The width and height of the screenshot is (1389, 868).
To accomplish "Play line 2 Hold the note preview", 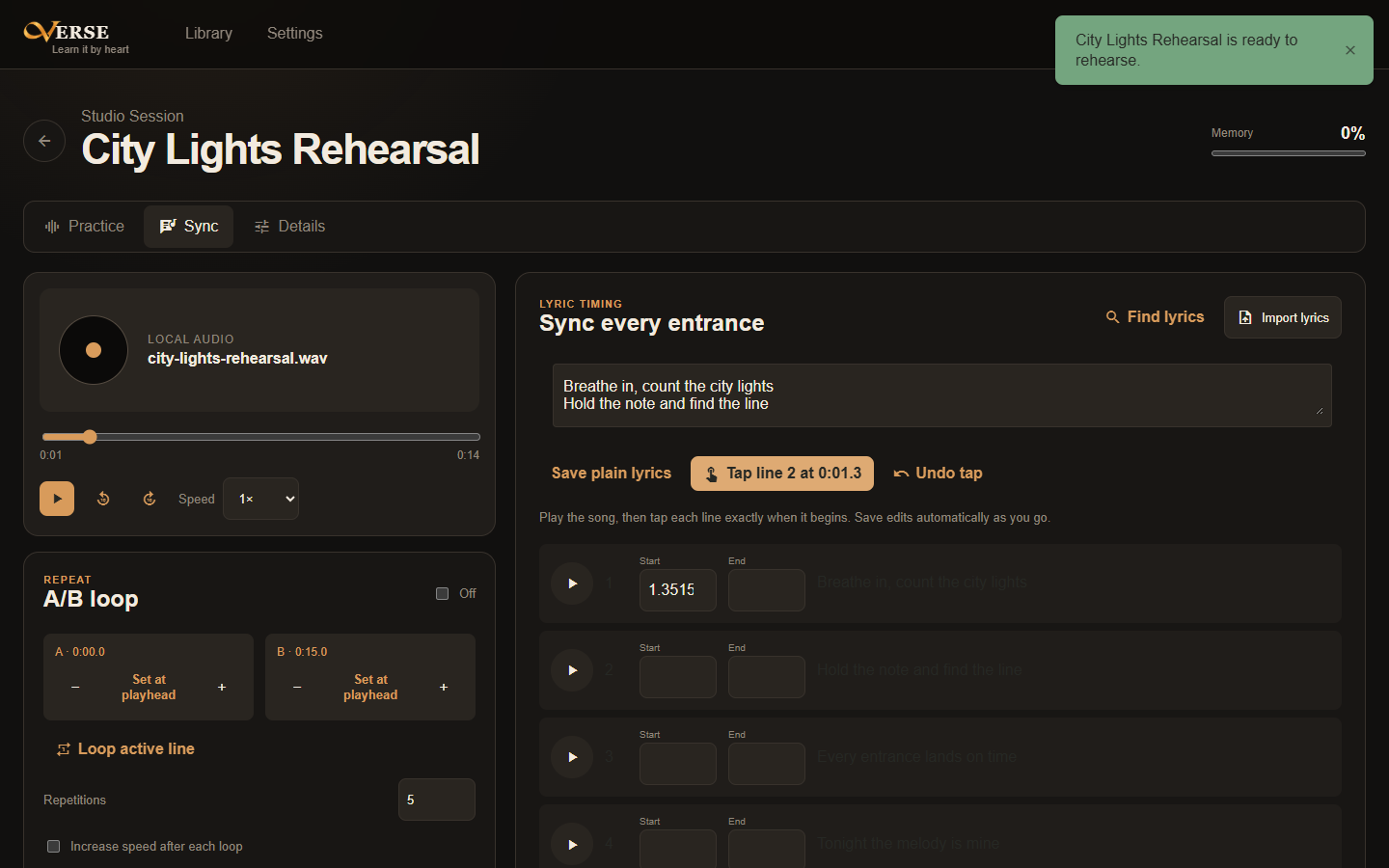I will coord(572,670).
